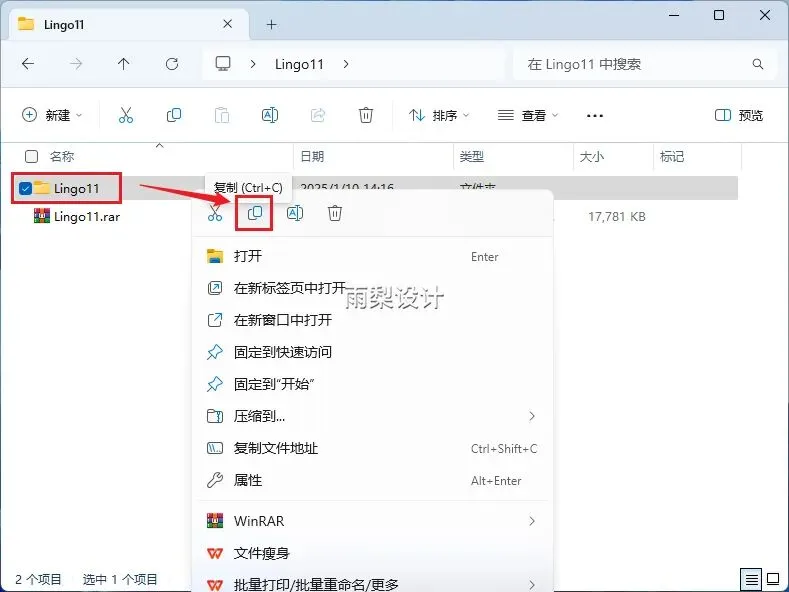The image size is (789, 592).
Task: Click the Cut icon in the toolbar
Action: (126, 115)
